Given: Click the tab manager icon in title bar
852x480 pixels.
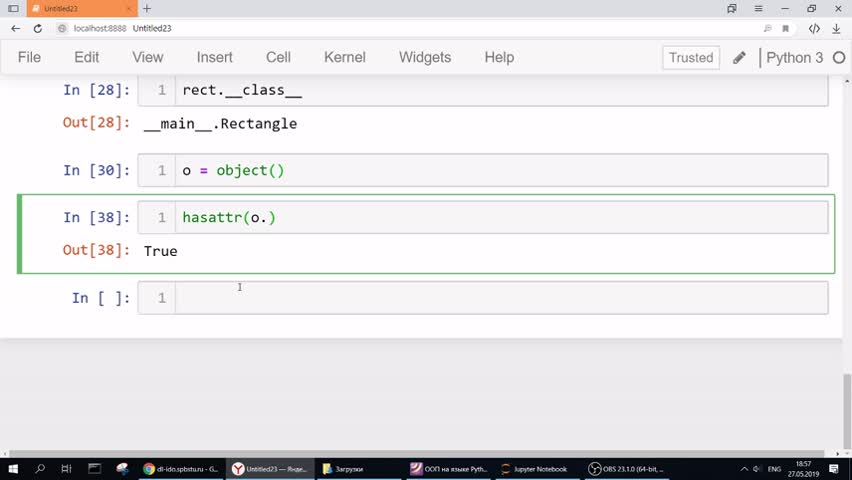Looking at the screenshot, I should tap(732, 9).
